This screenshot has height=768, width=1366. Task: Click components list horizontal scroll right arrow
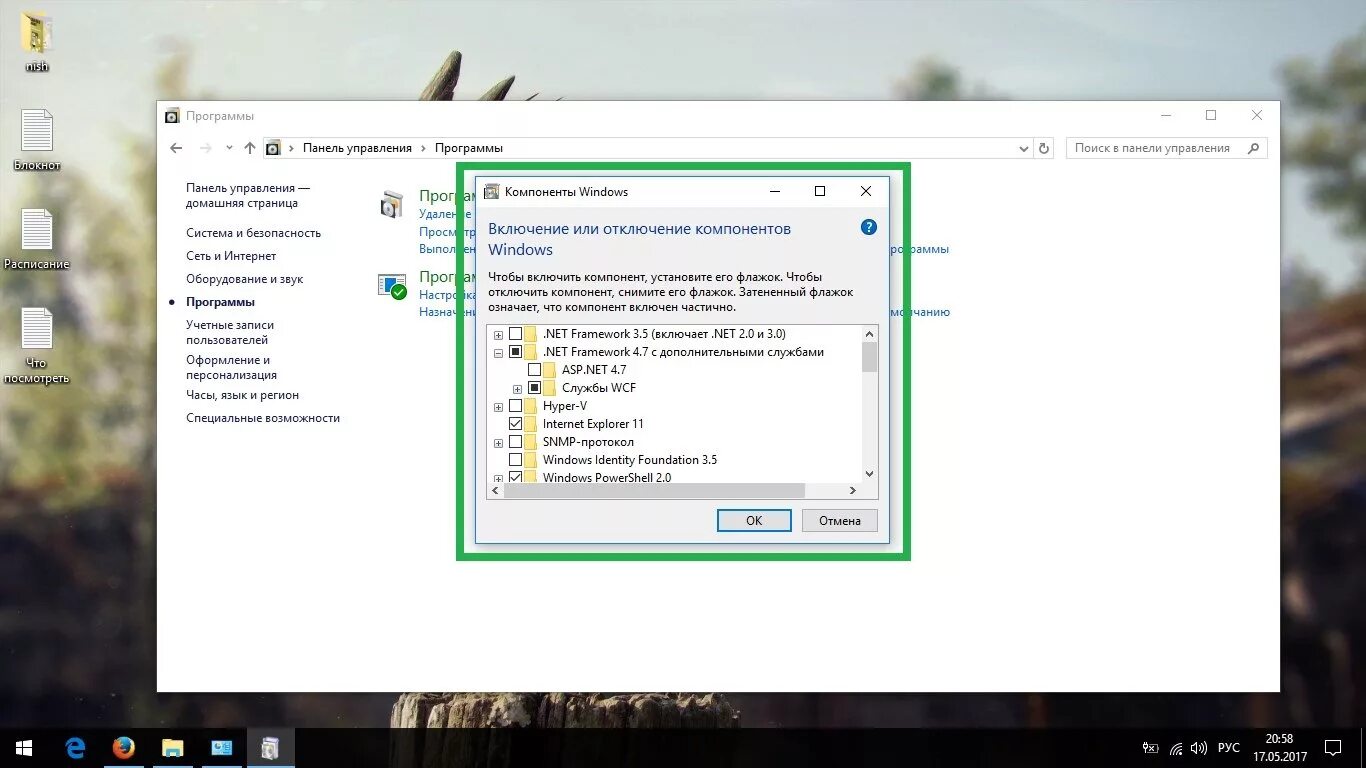coord(853,490)
